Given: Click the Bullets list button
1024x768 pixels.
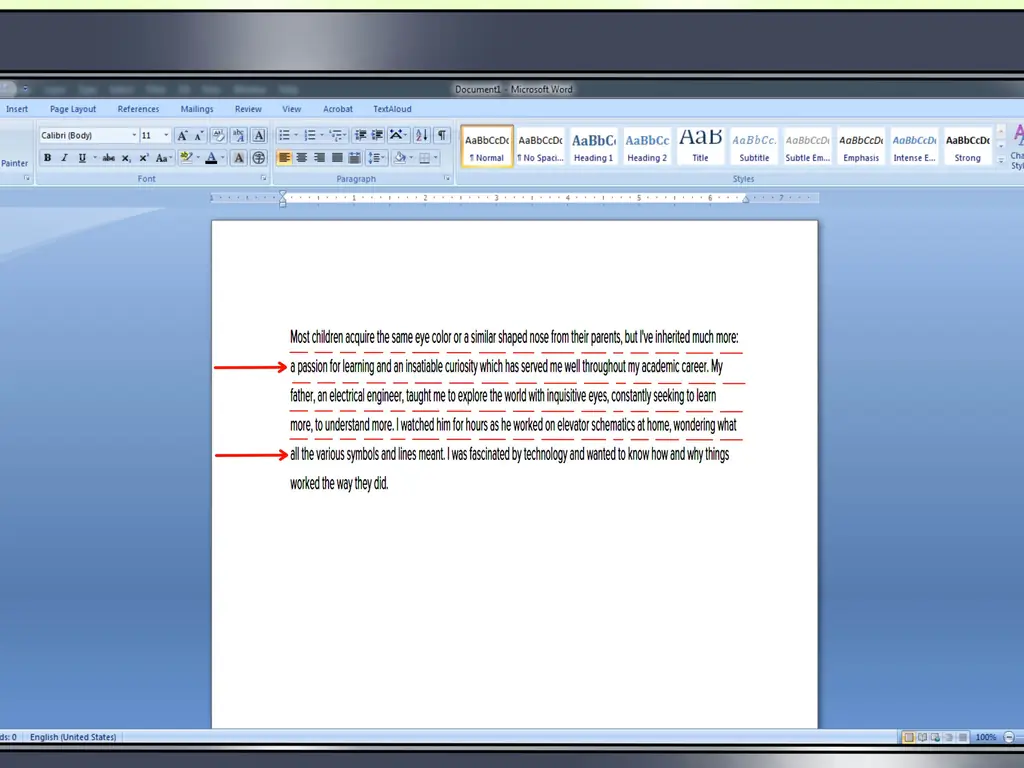Looking at the screenshot, I should click(284, 135).
